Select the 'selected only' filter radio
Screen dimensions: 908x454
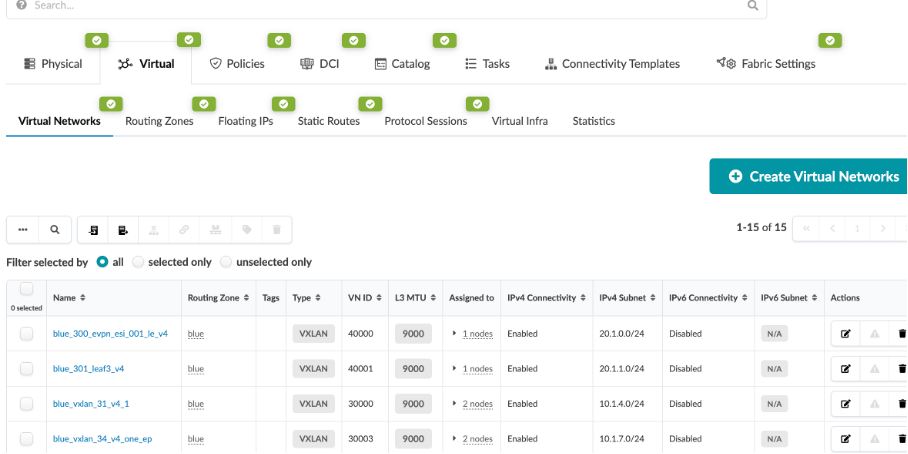click(x=140, y=262)
